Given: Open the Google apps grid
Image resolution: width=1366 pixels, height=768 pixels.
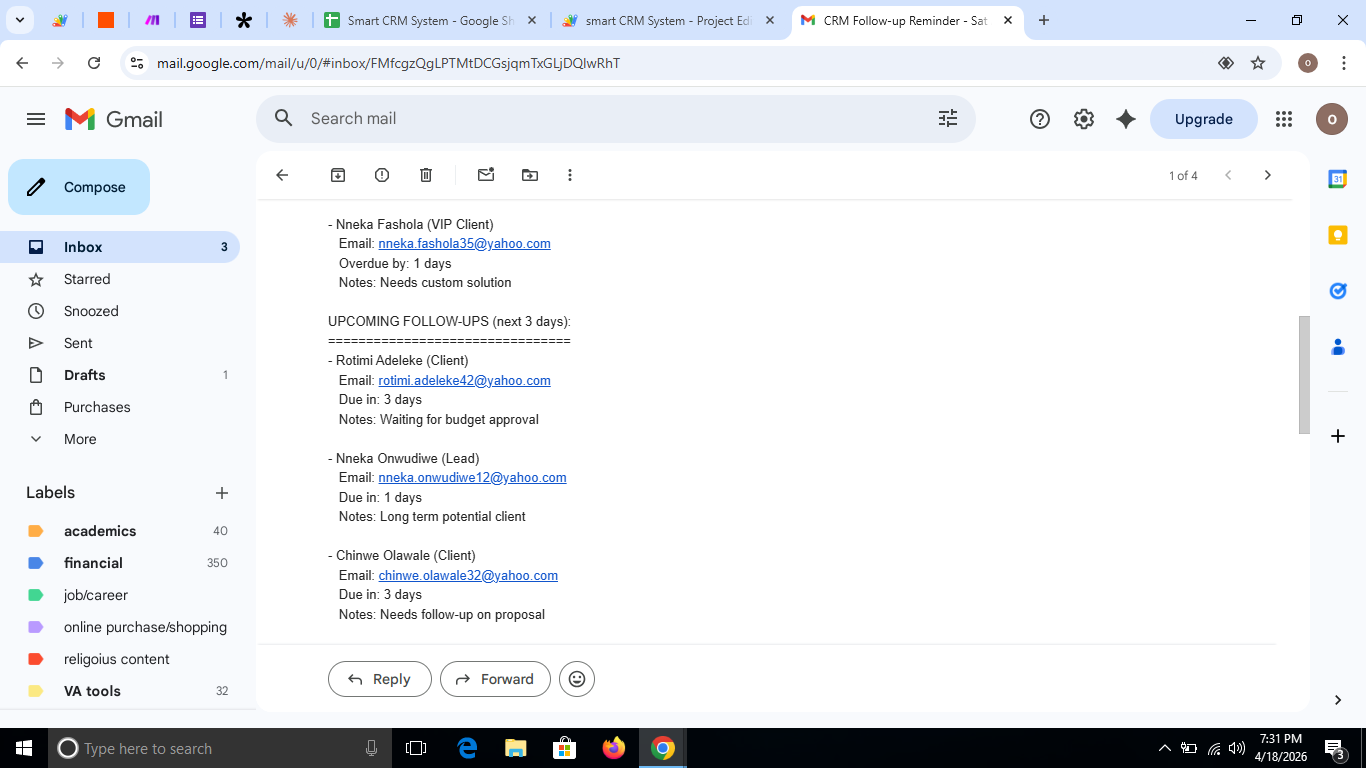Looking at the screenshot, I should pos(1284,119).
